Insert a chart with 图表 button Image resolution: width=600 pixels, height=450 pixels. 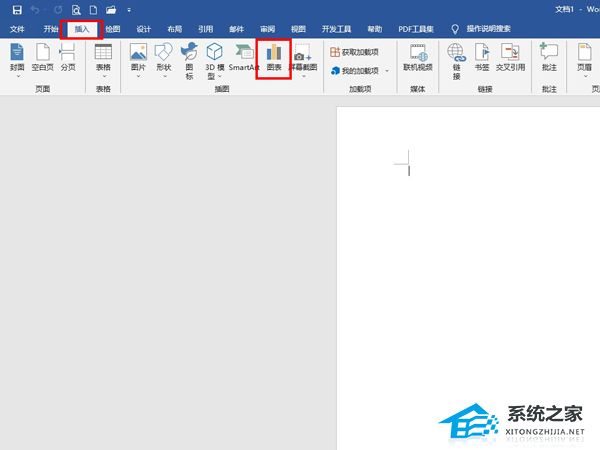pyautogui.click(x=274, y=58)
